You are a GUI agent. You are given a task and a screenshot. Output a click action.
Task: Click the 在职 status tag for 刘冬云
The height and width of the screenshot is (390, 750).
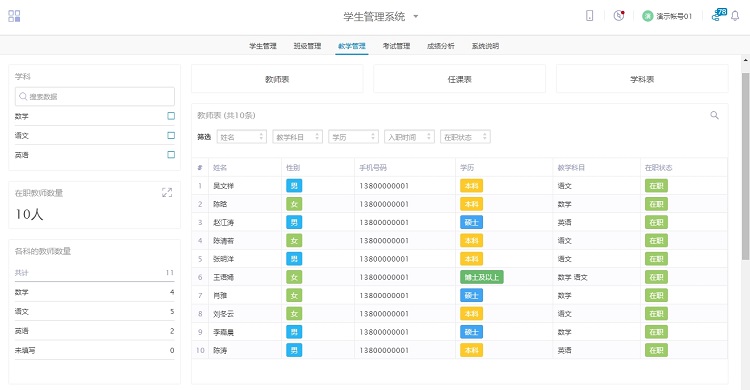(x=656, y=314)
